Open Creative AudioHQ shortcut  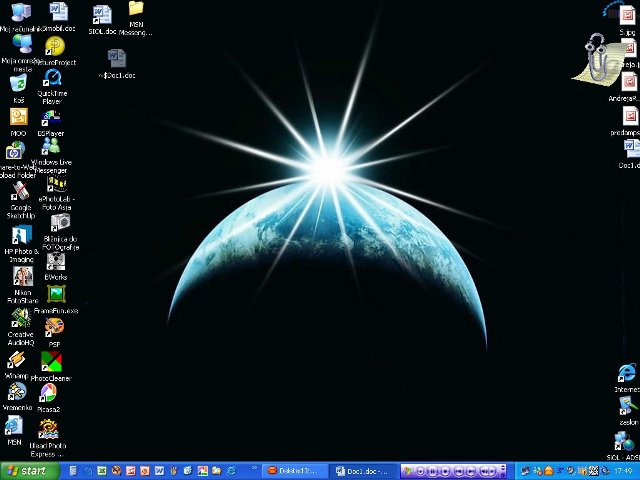pos(20,318)
